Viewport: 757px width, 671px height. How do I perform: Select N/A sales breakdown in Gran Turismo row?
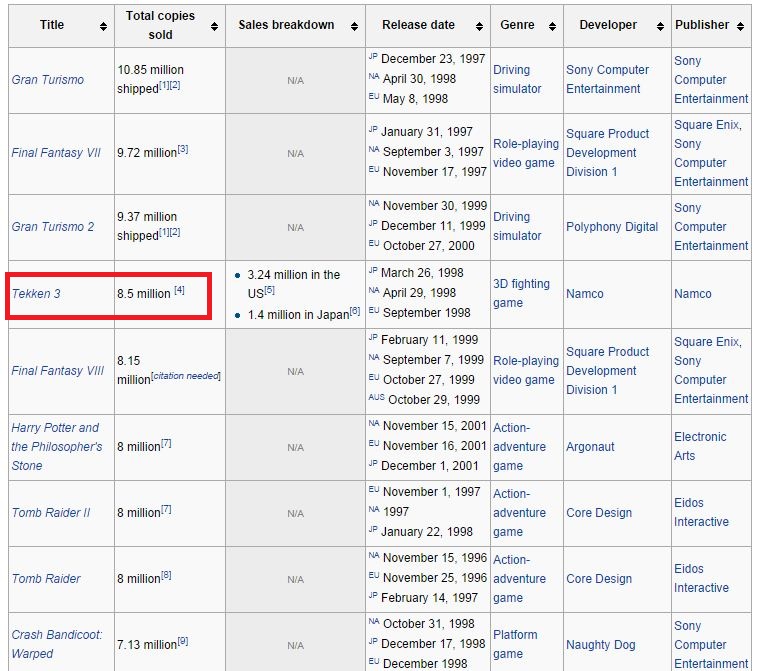(295, 81)
